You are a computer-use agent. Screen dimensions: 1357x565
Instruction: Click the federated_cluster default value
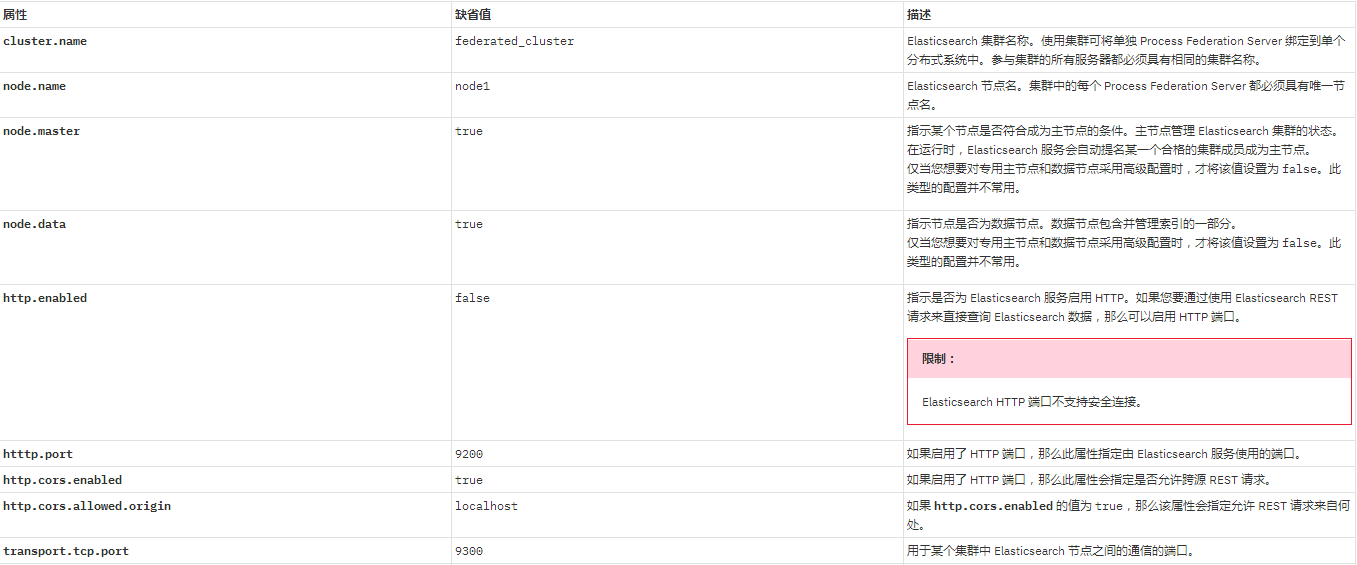click(514, 41)
